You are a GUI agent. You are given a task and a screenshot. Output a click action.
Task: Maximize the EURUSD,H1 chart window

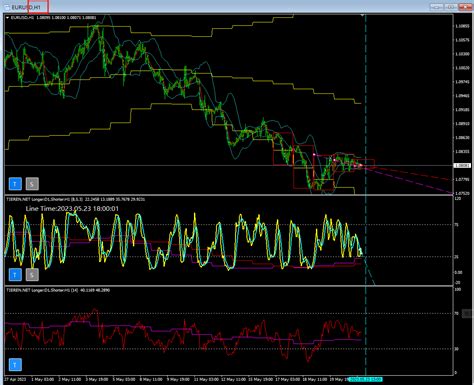[451, 7]
